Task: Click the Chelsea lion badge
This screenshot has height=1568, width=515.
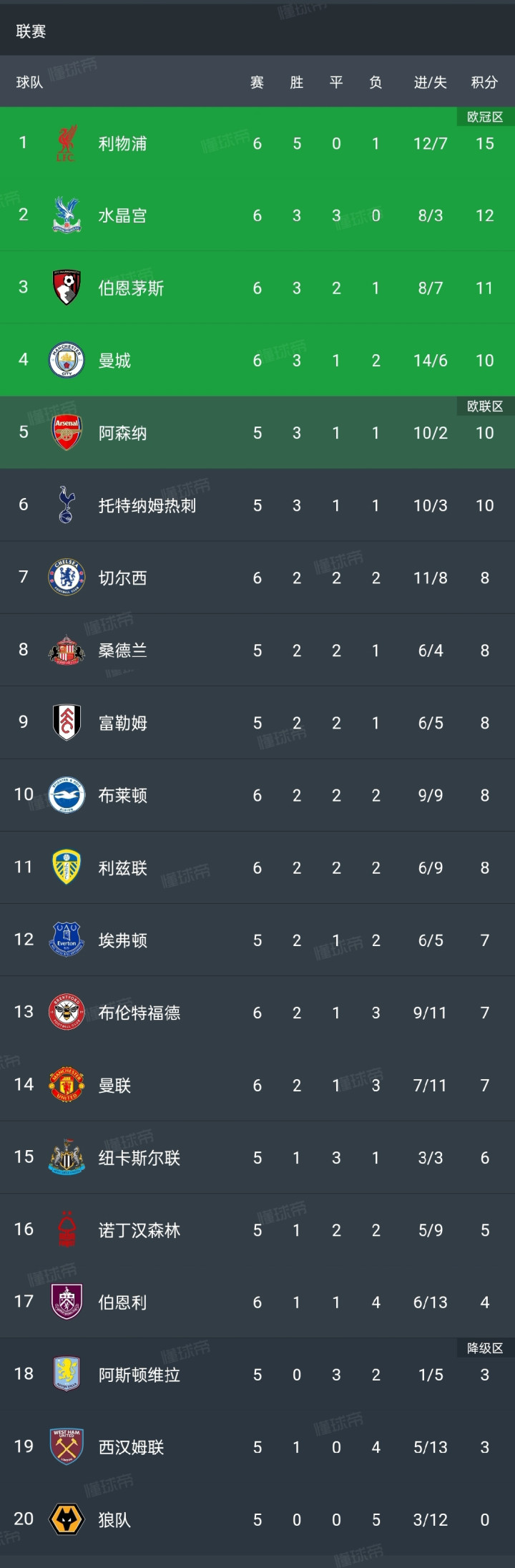Action: (67, 578)
